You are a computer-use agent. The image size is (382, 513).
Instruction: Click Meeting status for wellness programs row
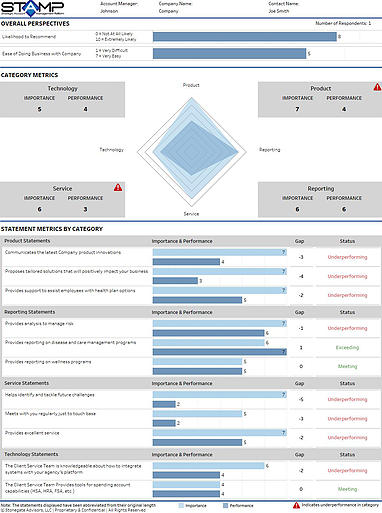point(347,366)
